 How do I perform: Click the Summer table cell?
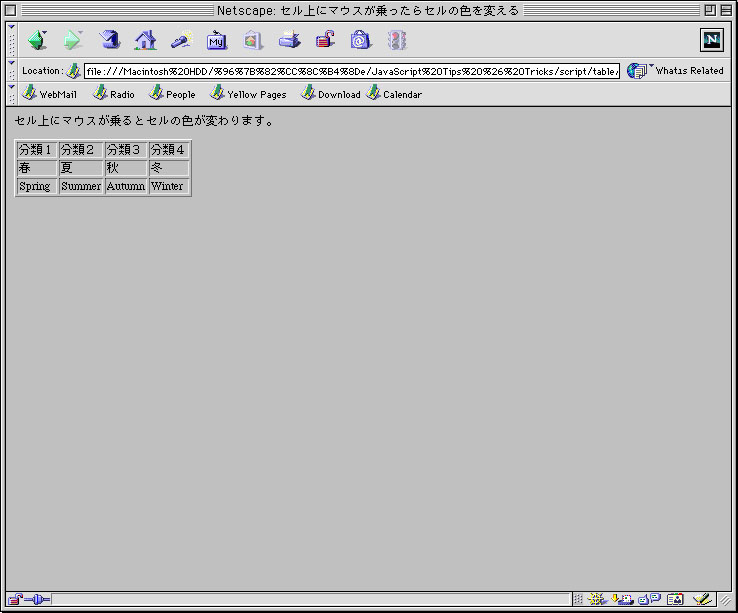tap(81, 186)
